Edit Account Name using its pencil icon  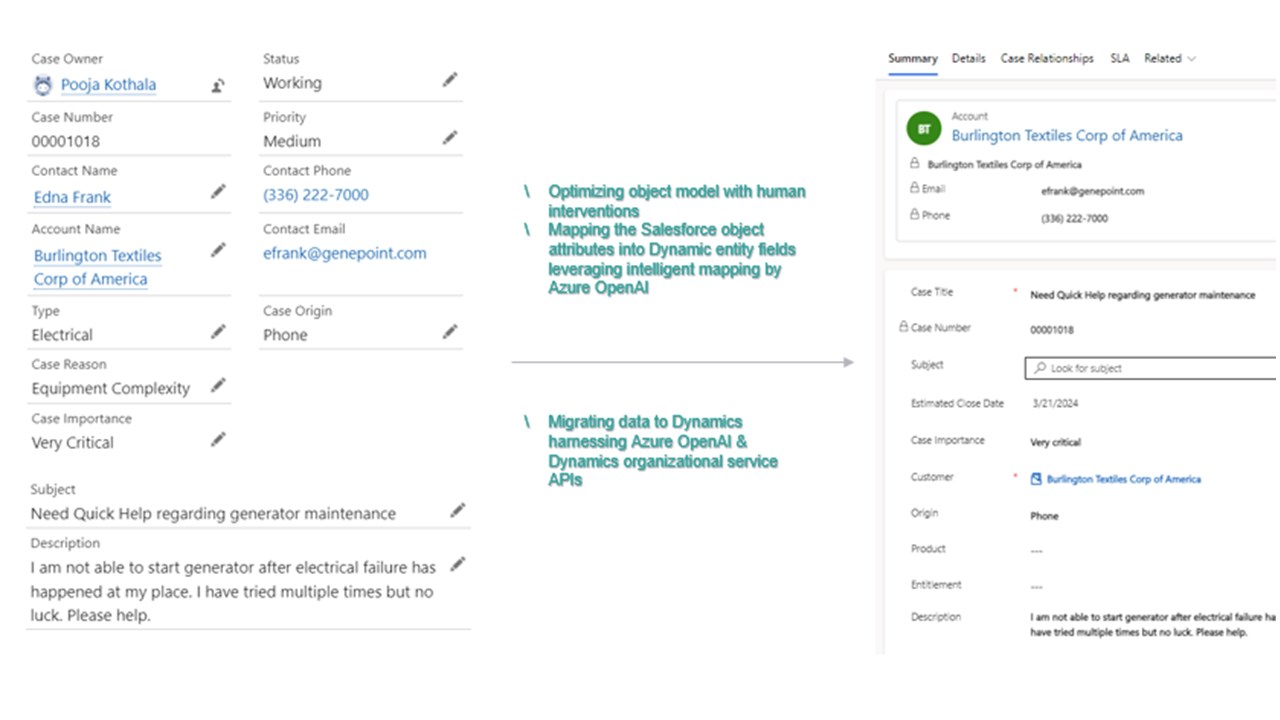[x=218, y=250]
